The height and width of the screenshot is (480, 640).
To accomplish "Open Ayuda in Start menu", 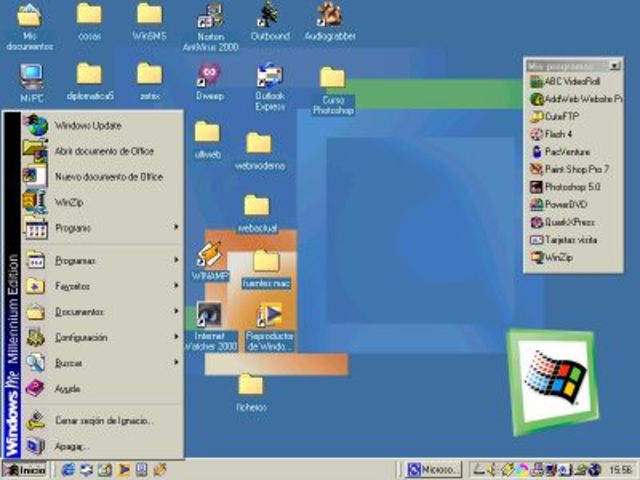I will click(102, 389).
